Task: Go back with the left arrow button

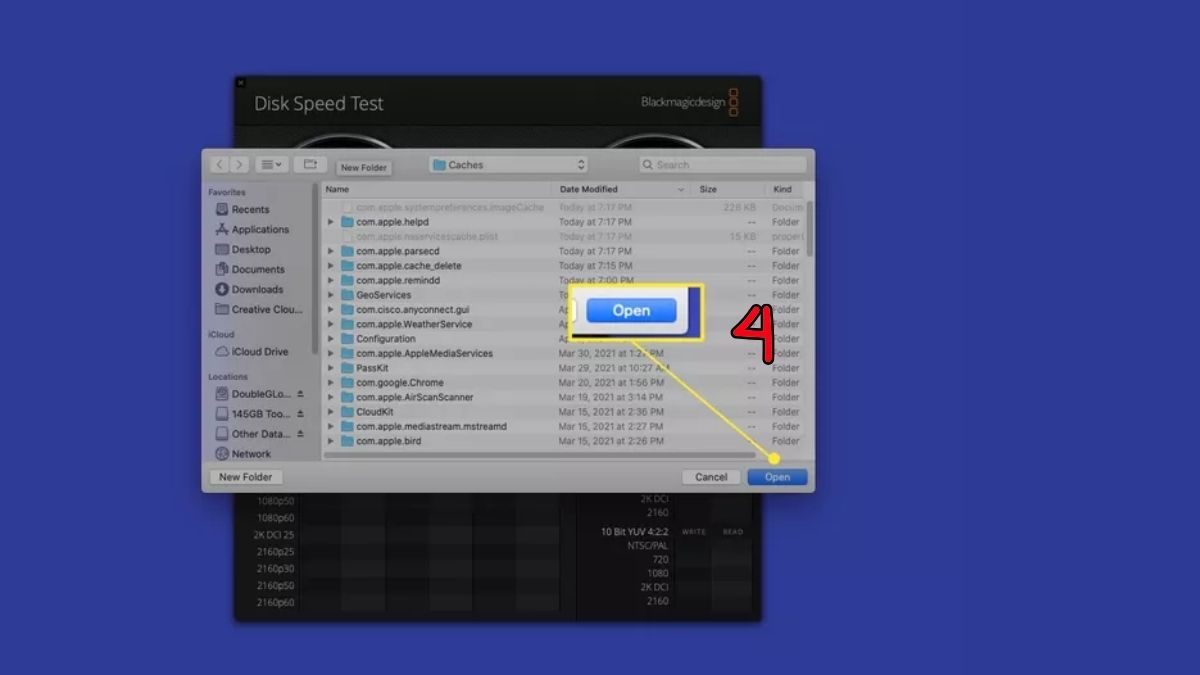Action: (219, 164)
